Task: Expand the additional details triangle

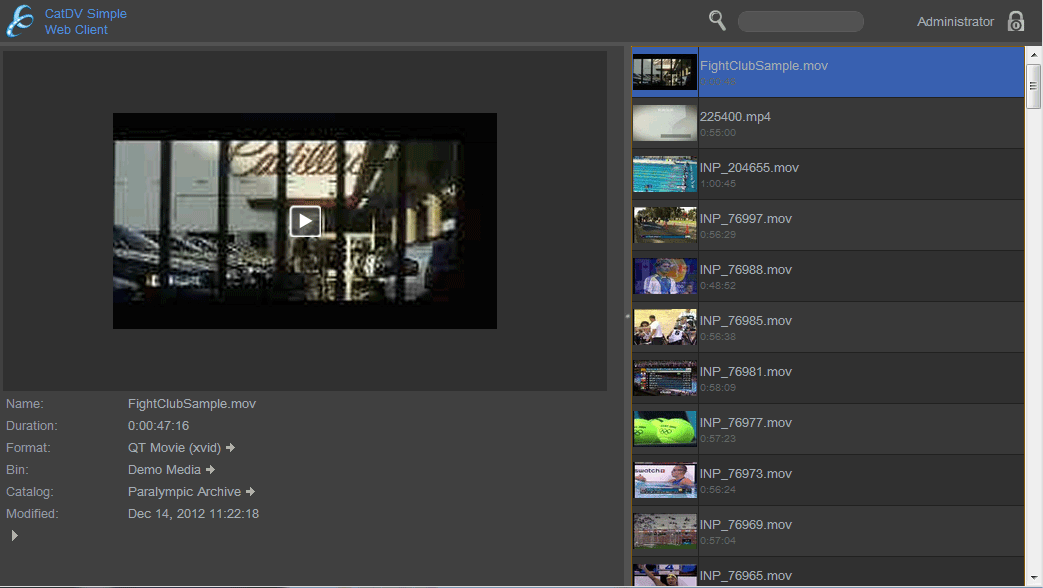Action: pyautogui.click(x=14, y=535)
